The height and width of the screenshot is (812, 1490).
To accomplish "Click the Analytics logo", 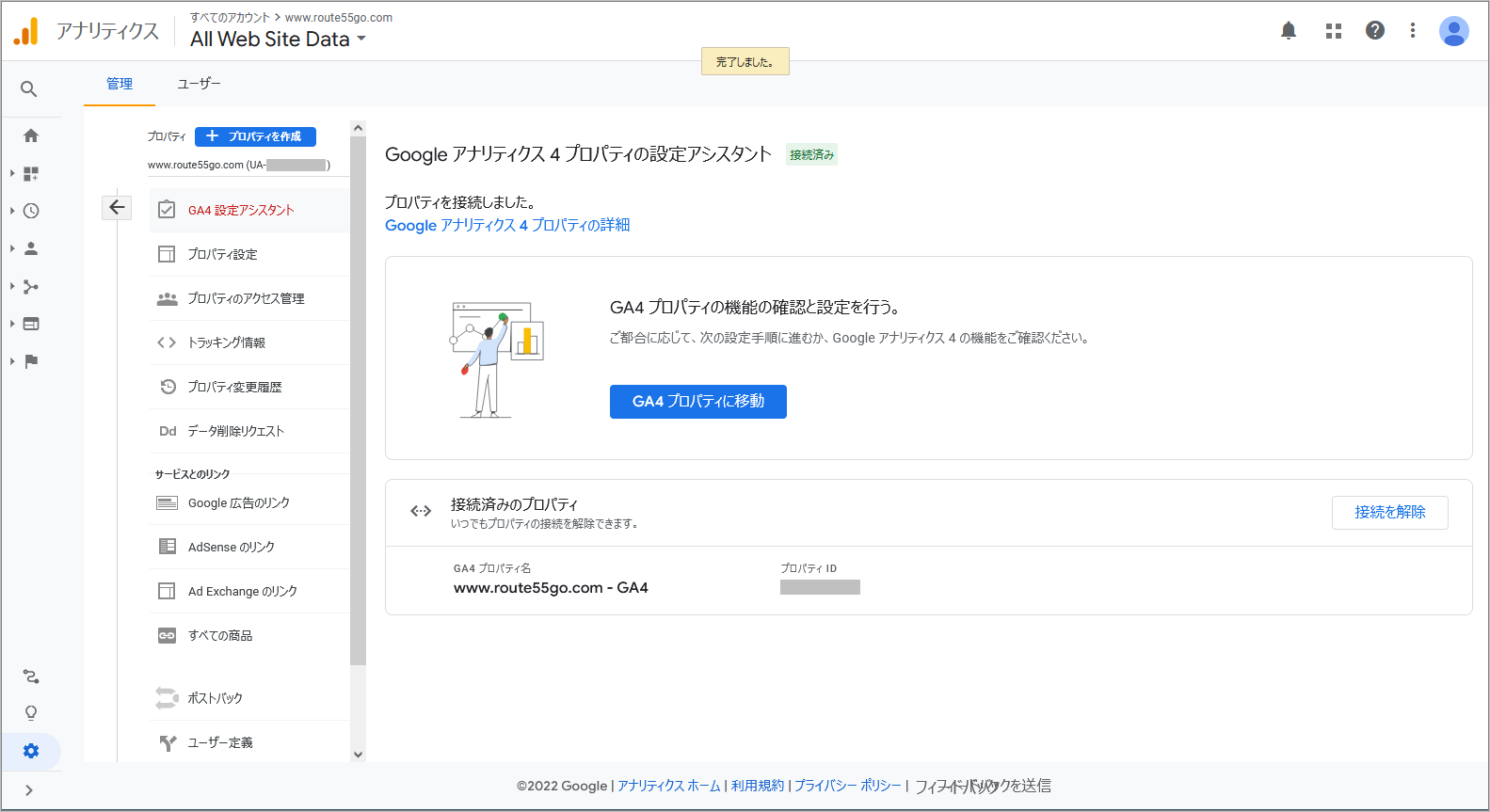I will coord(26,31).
